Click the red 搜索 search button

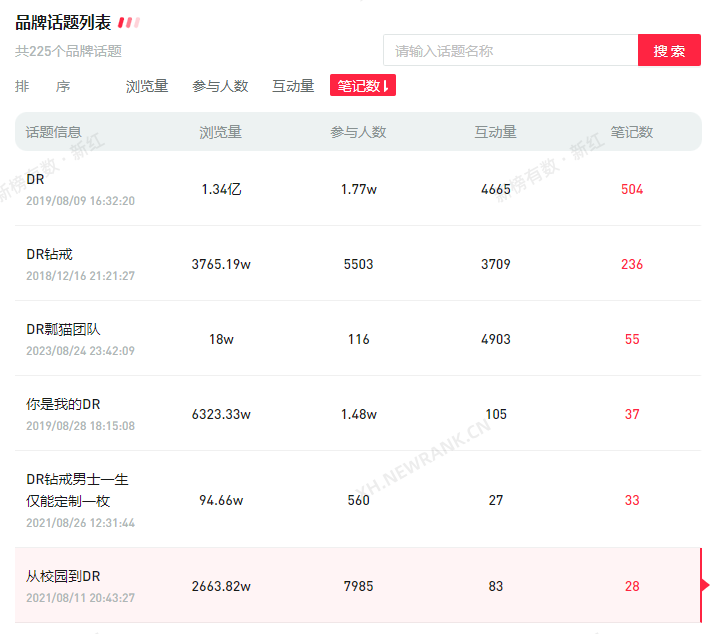(669, 50)
